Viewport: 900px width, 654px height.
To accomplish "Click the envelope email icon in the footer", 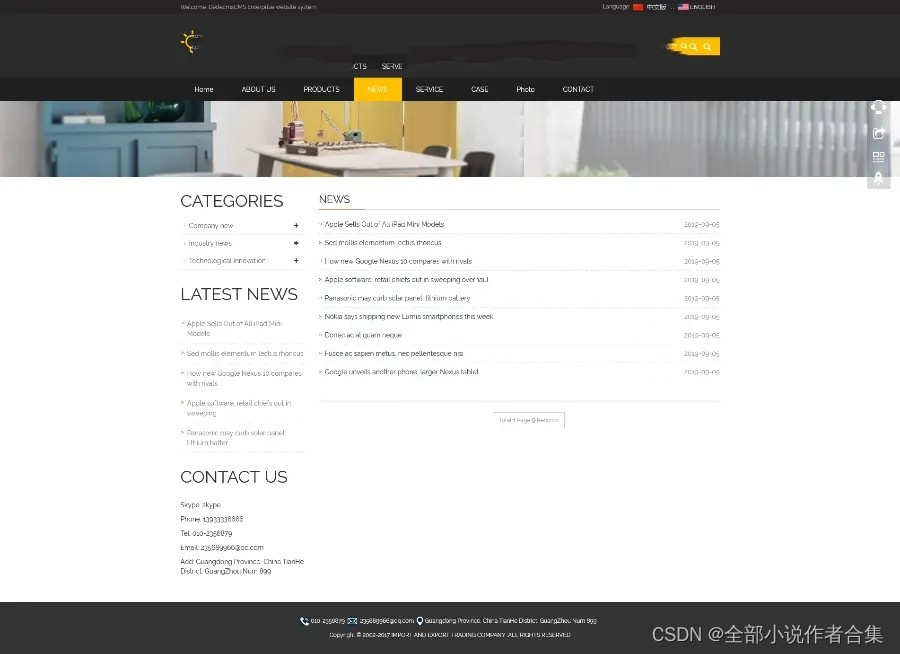I will click(x=352, y=621).
